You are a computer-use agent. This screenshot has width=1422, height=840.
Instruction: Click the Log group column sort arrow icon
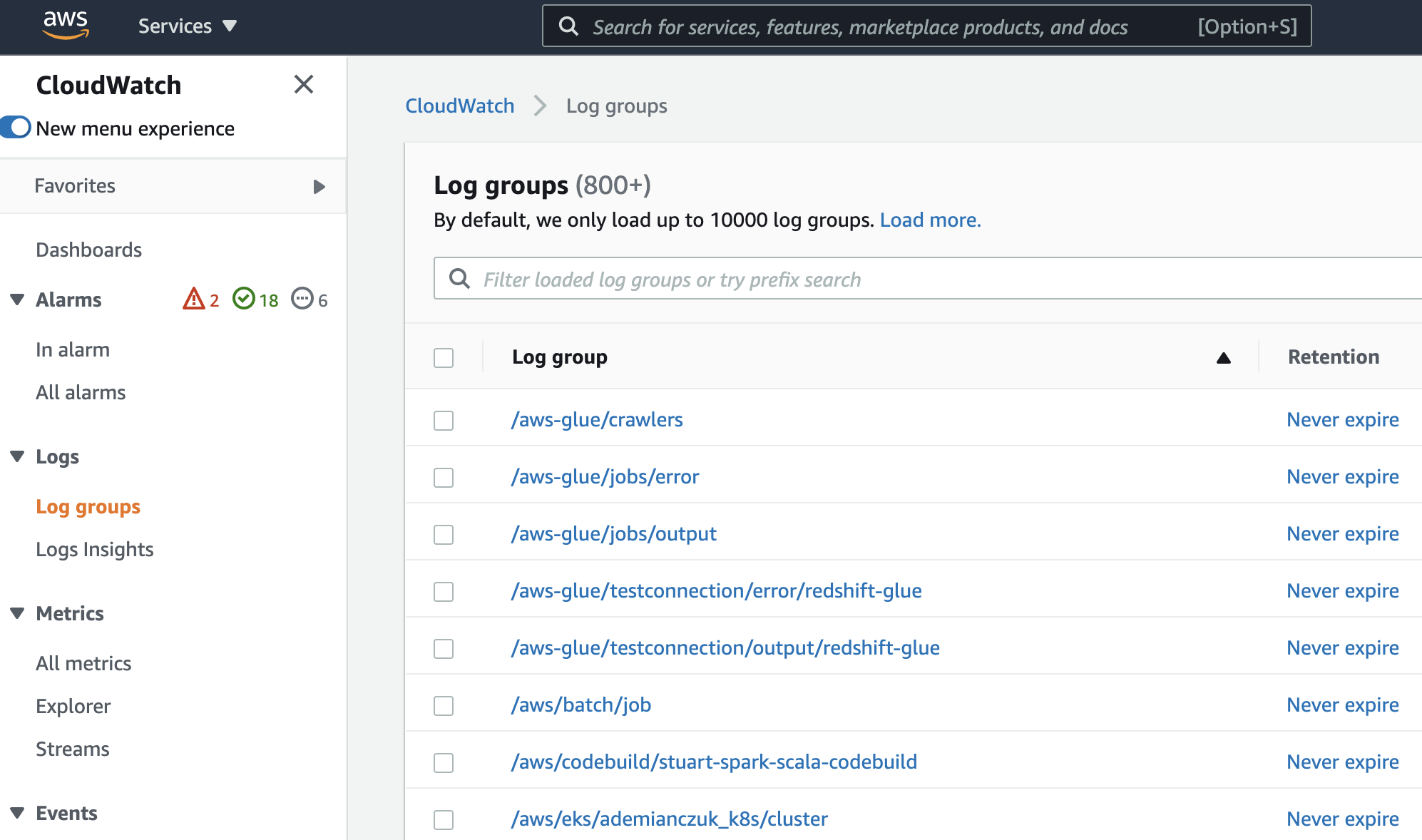point(1223,358)
